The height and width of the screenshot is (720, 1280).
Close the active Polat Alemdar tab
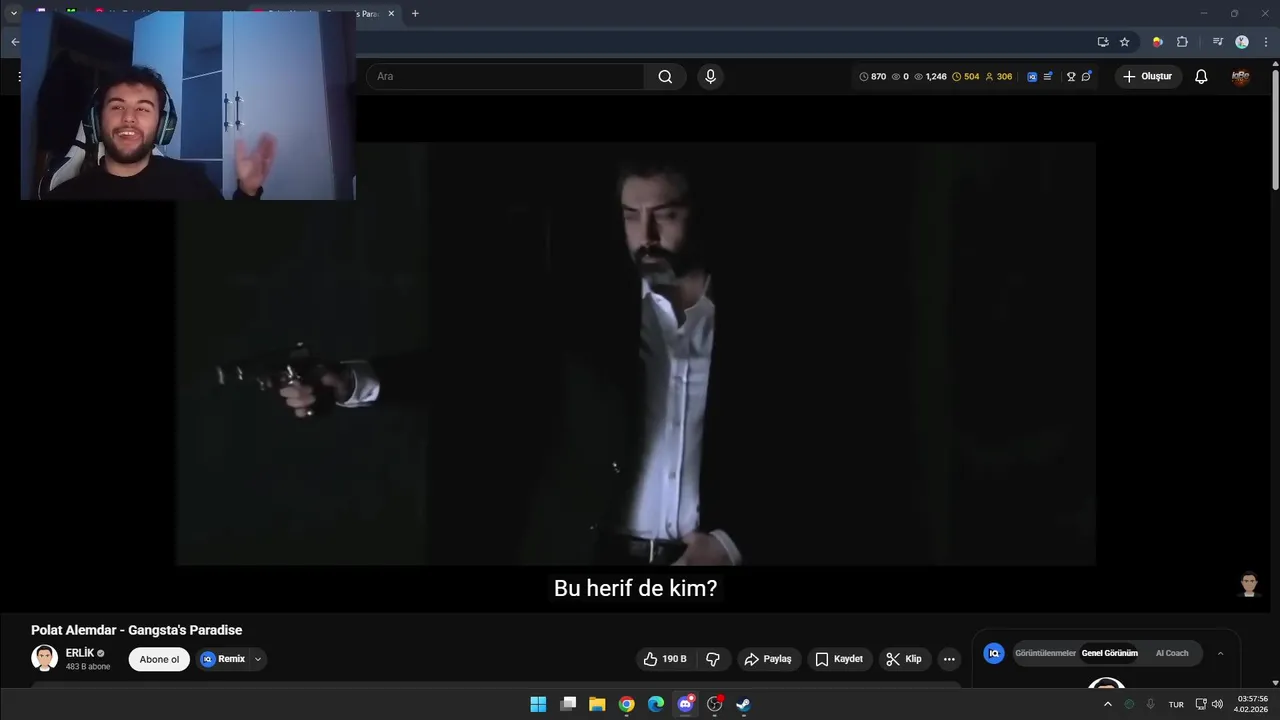pos(391,14)
